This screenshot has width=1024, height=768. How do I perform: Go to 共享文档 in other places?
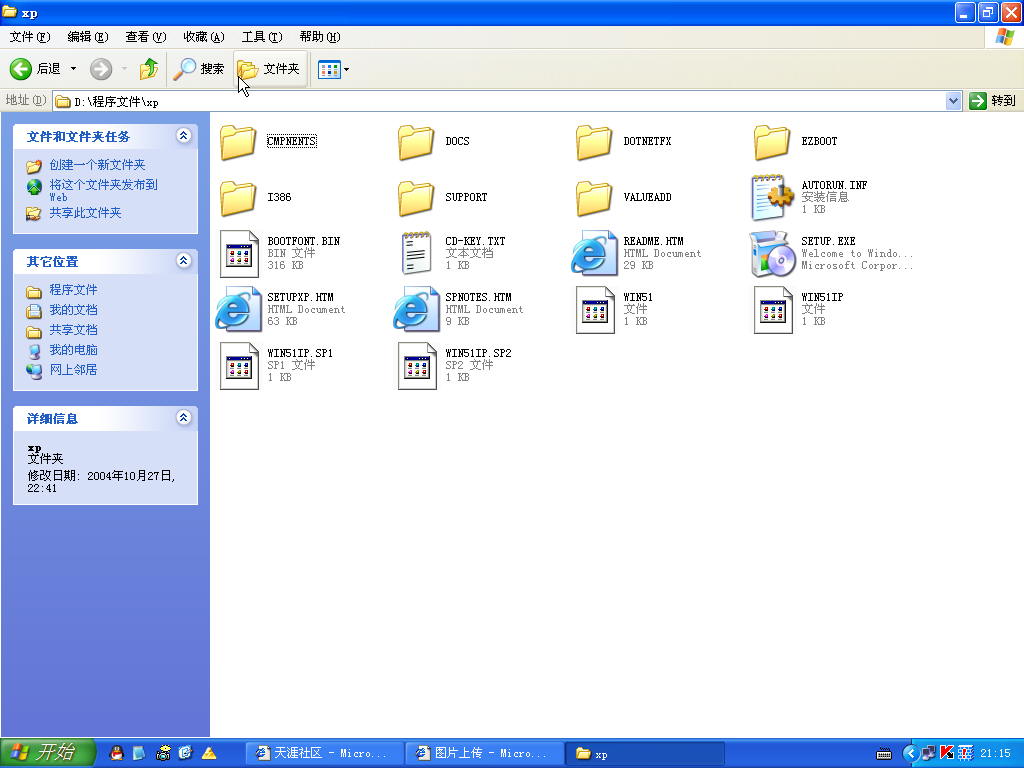(73, 330)
